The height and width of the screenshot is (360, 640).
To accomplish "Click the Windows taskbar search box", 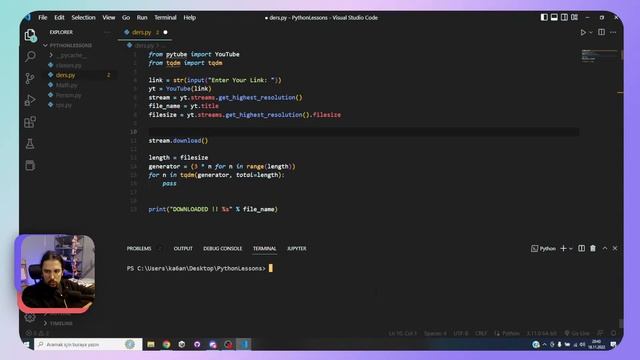I will click(88, 344).
